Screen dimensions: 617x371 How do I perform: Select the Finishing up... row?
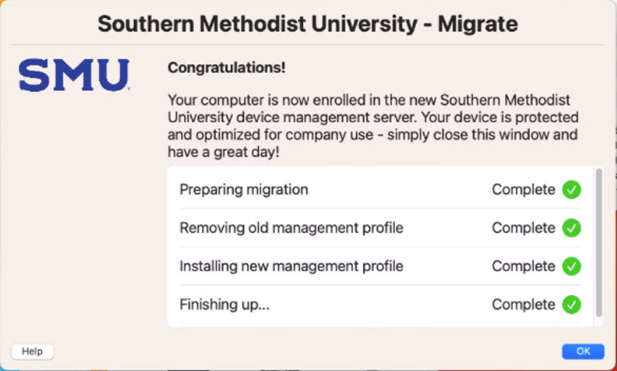(x=380, y=305)
